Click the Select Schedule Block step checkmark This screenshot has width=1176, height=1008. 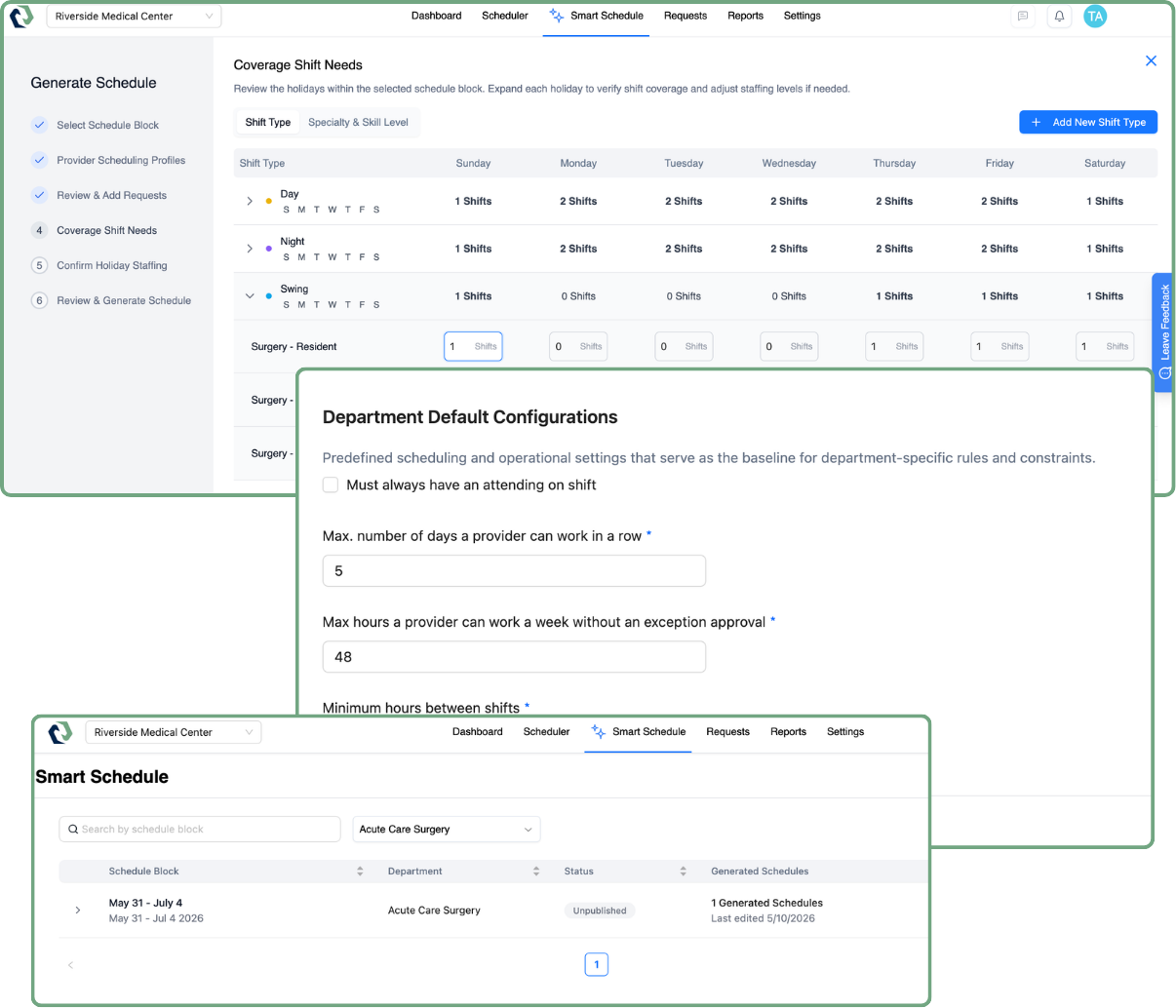pyautogui.click(x=39, y=125)
